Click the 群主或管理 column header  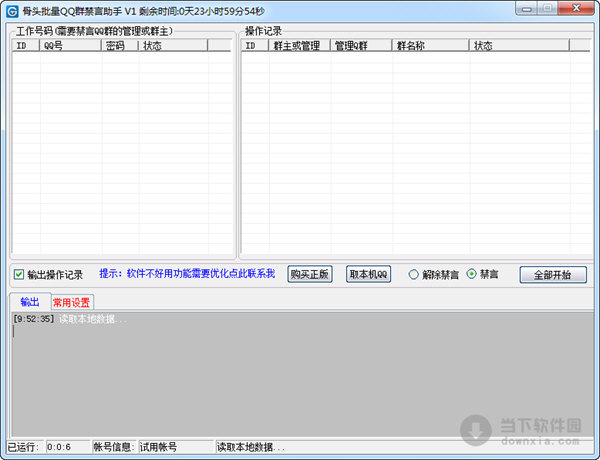coord(299,46)
